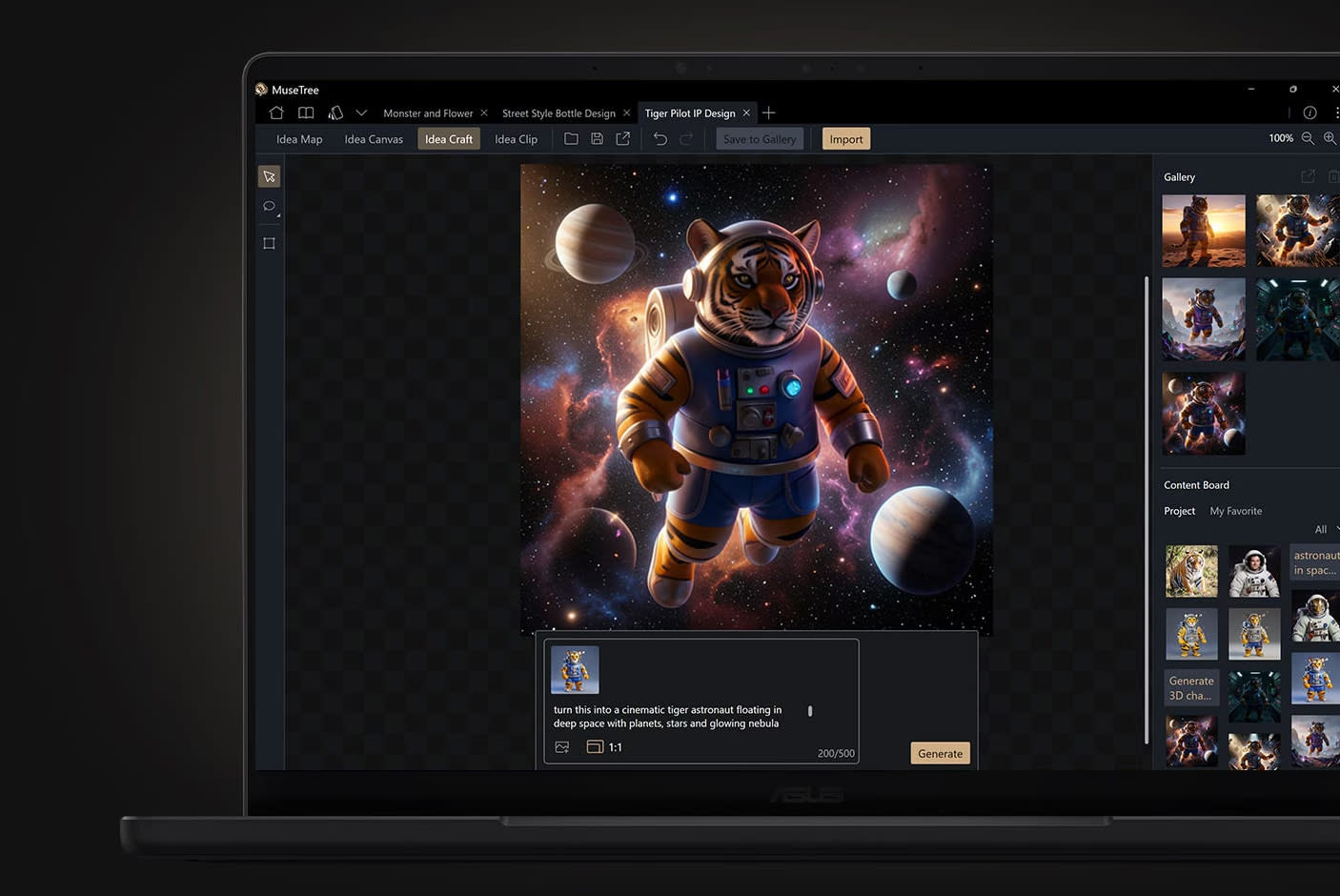Open the 1:1 aspect ratio selector
The width and height of the screenshot is (1340, 896).
(x=604, y=747)
